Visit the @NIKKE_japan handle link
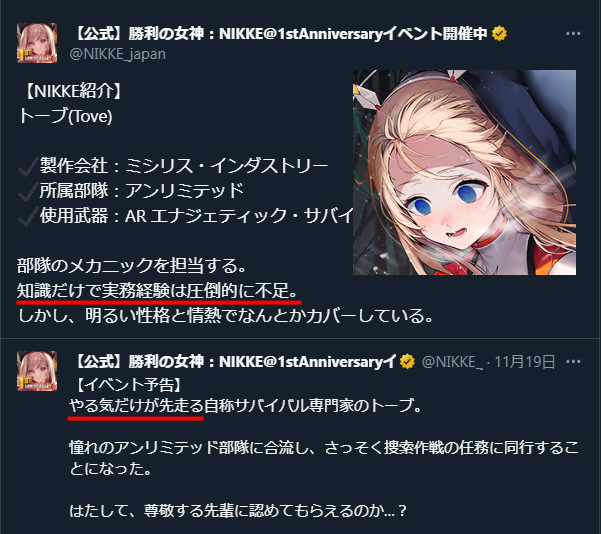601x534 pixels. coord(118,54)
